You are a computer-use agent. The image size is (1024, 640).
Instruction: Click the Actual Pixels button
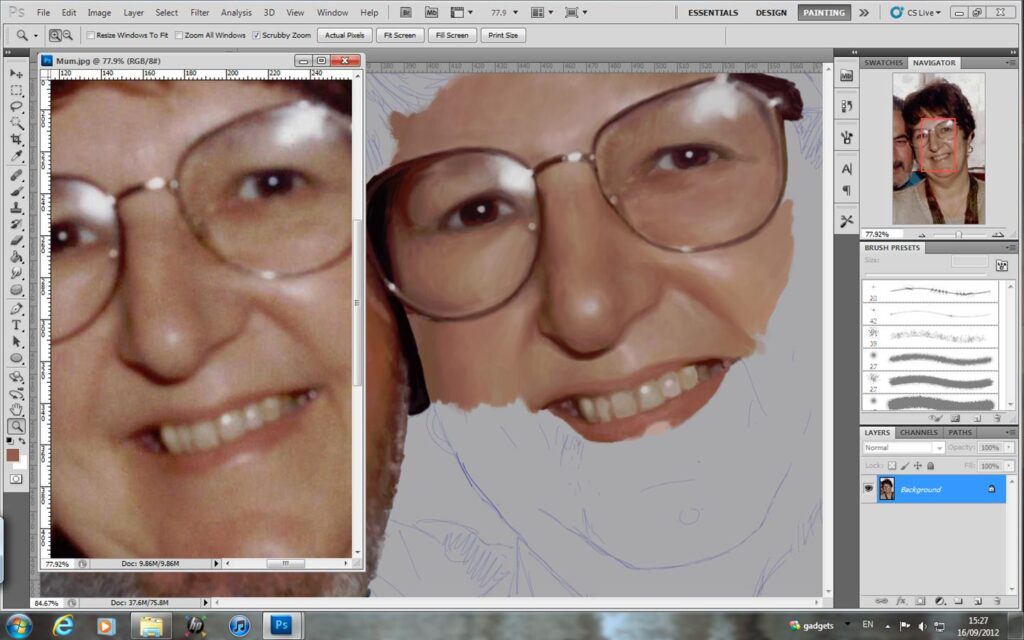point(344,35)
